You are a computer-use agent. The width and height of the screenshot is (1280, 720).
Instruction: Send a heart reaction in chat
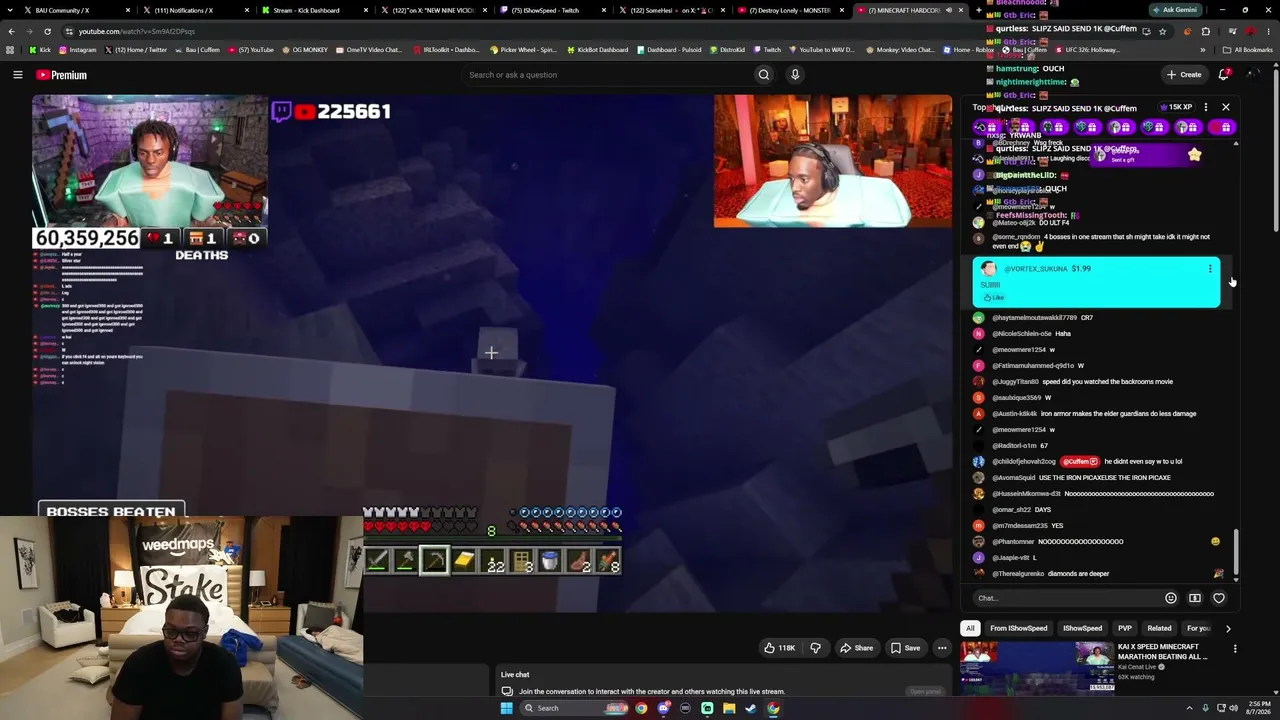(1219, 598)
